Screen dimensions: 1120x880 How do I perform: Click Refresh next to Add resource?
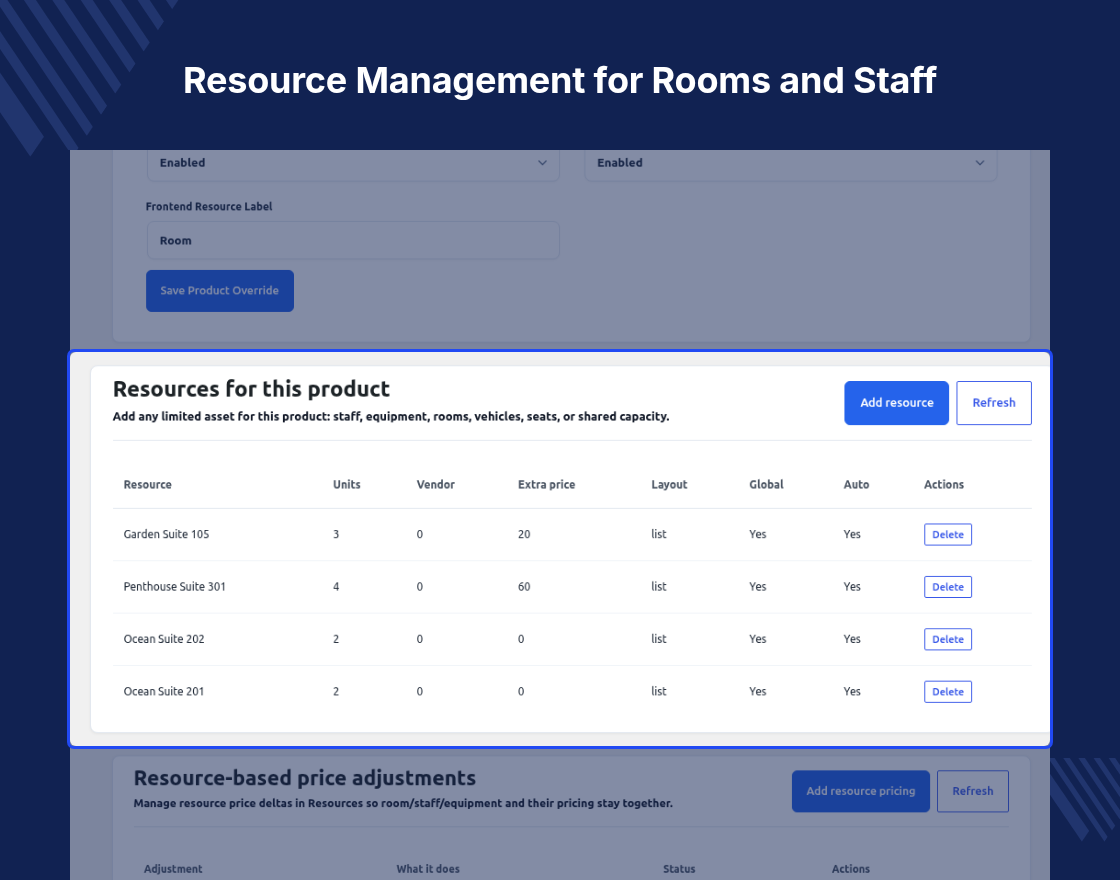994,403
